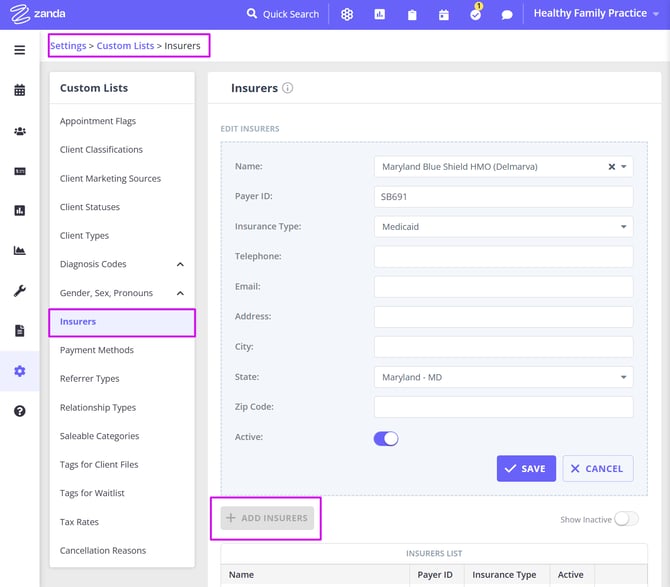The height and width of the screenshot is (587, 670).
Task: Click the Payer ID input field
Action: pos(503,197)
